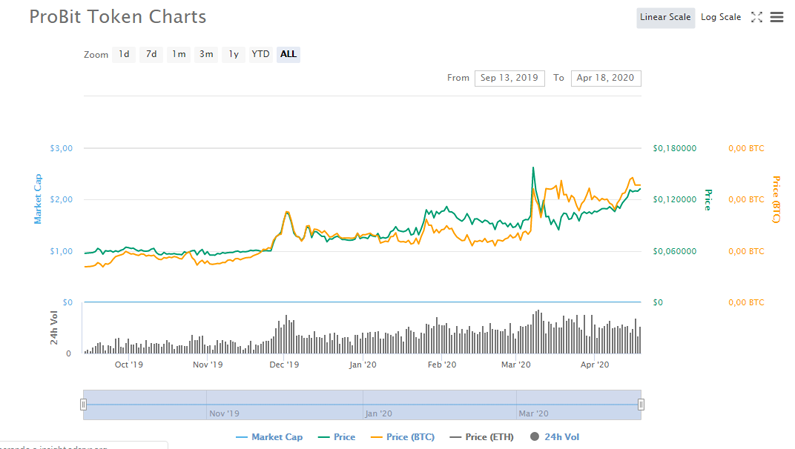Set zoom to YTD
Viewport: 795px width, 449px height.
click(261, 54)
